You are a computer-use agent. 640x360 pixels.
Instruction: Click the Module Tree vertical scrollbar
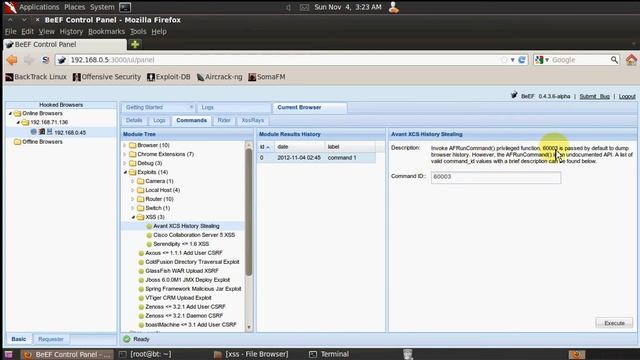pos(249,212)
